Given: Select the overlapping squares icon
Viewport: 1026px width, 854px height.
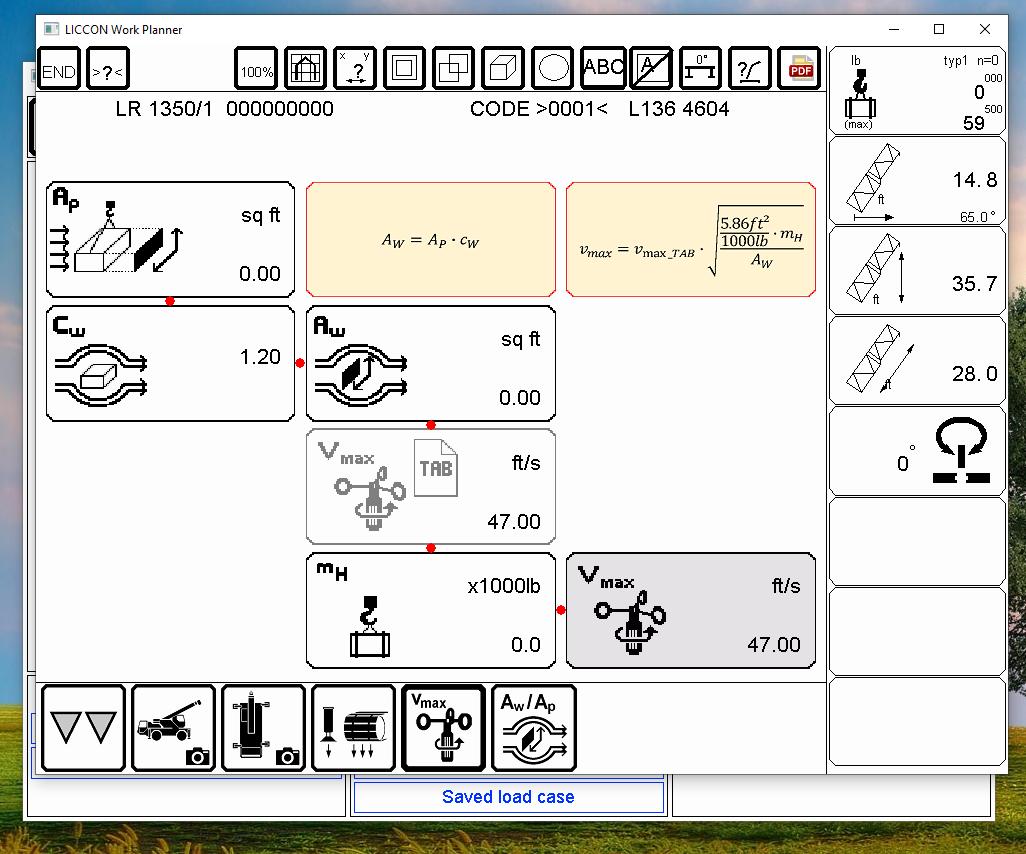Looking at the screenshot, I should coord(453,69).
